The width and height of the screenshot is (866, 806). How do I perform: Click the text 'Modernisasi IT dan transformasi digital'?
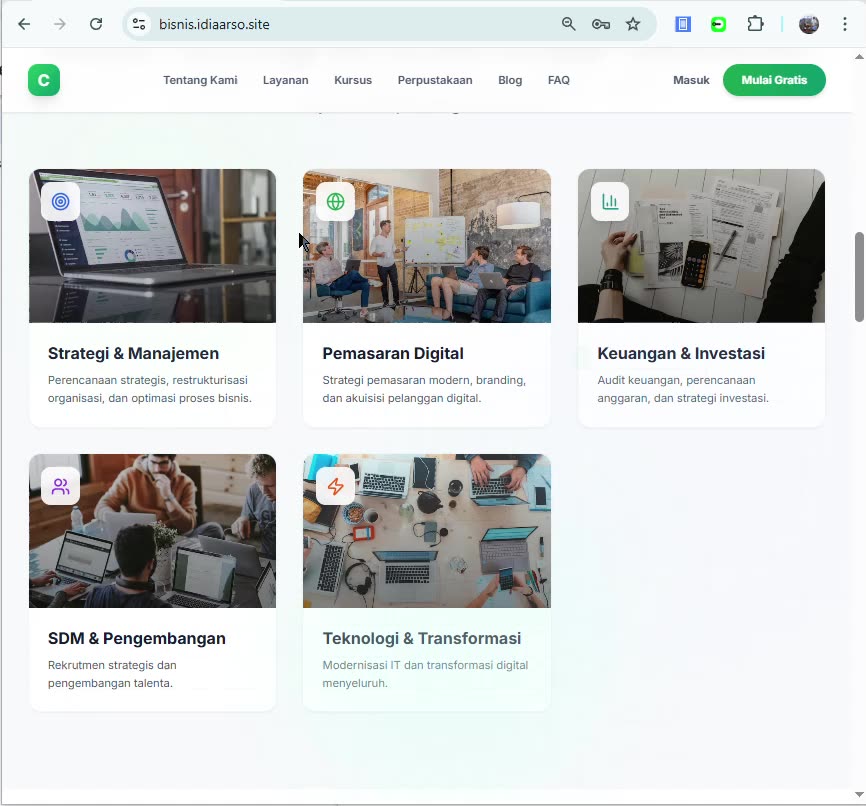tap(425, 665)
